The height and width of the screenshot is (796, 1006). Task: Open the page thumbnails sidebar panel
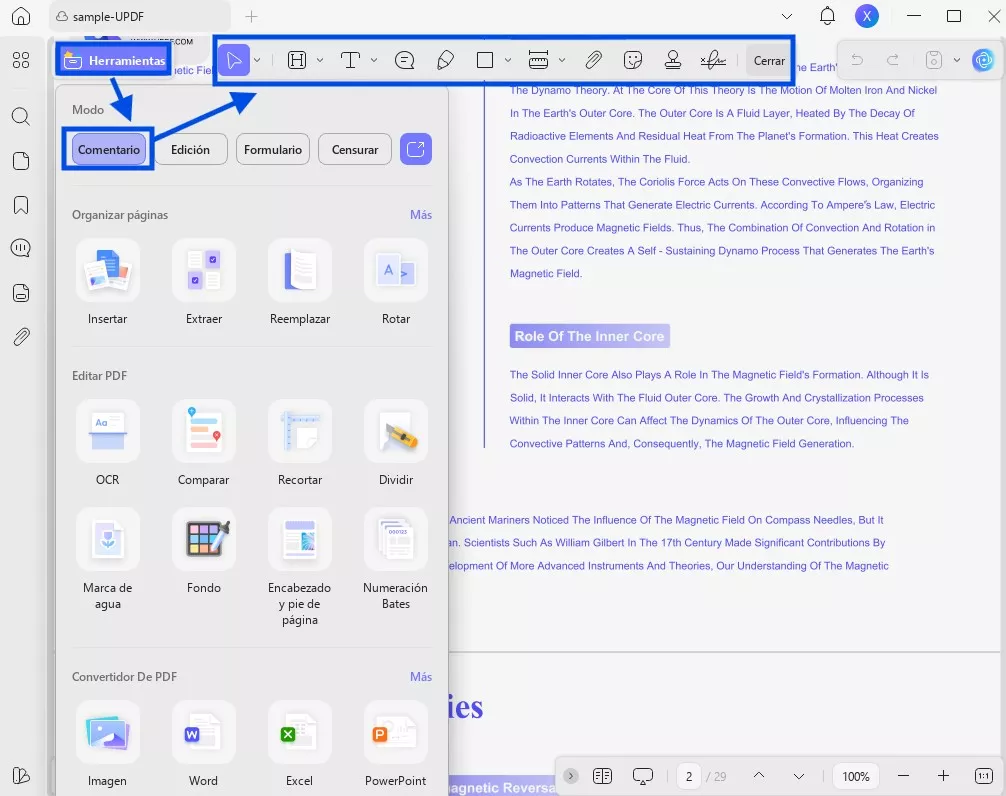click(x=21, y=161)
